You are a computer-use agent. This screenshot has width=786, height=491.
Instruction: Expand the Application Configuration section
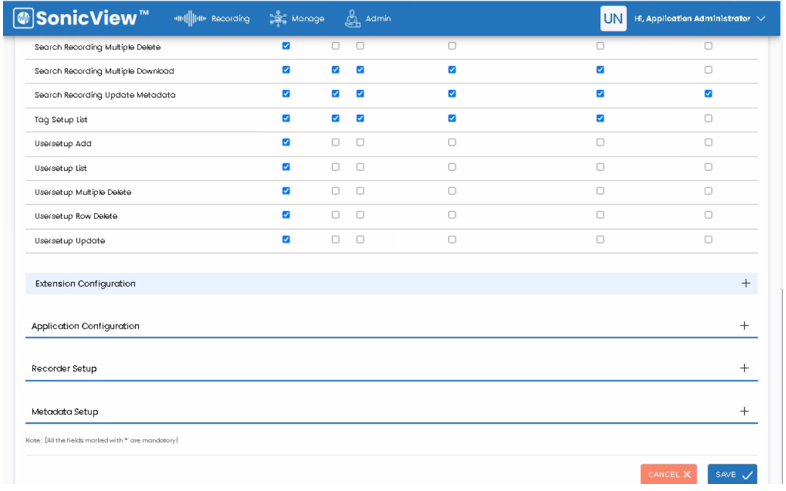tap(744, 326)
